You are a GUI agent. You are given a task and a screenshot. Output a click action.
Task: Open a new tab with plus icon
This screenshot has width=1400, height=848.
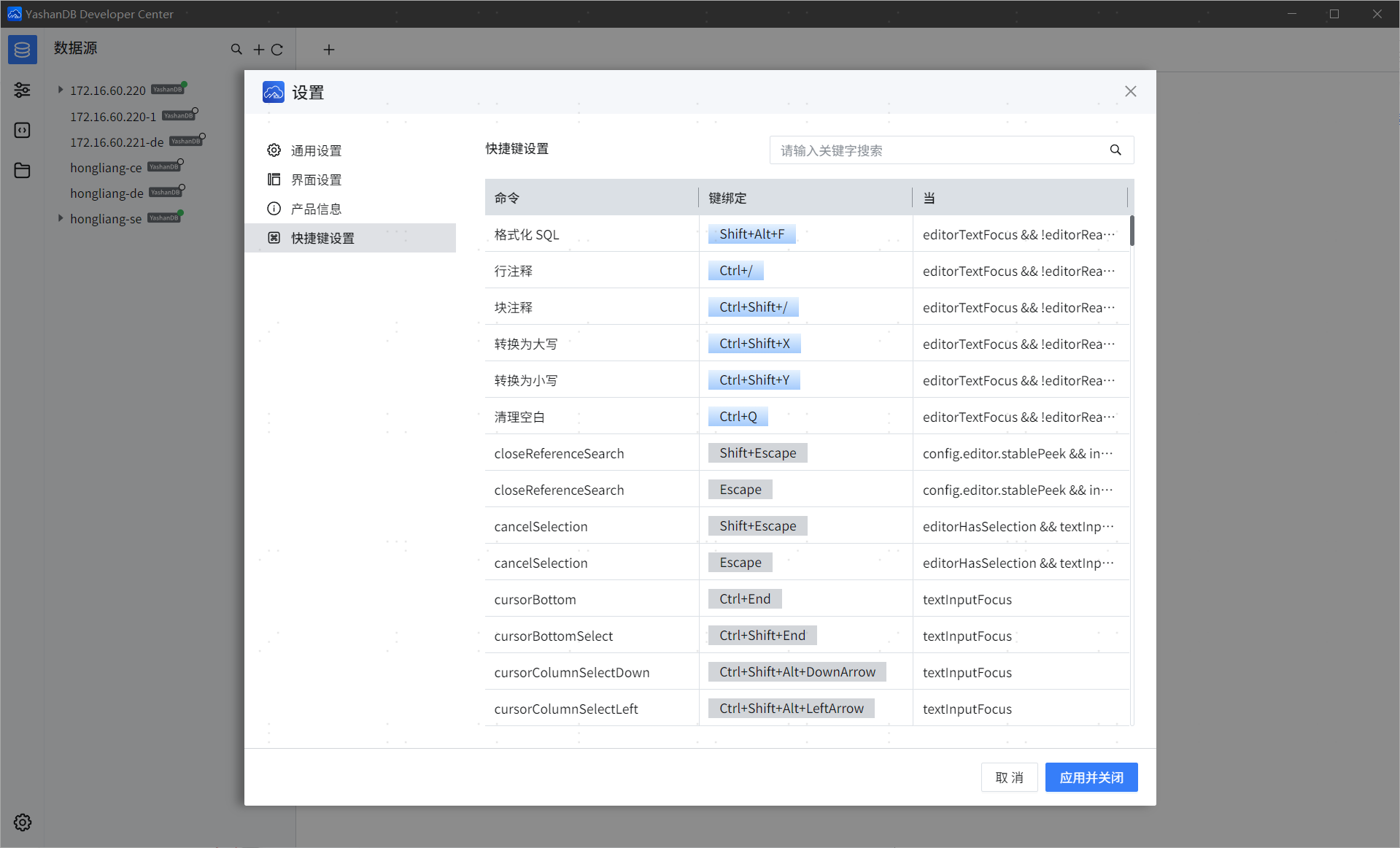[329, 50]
